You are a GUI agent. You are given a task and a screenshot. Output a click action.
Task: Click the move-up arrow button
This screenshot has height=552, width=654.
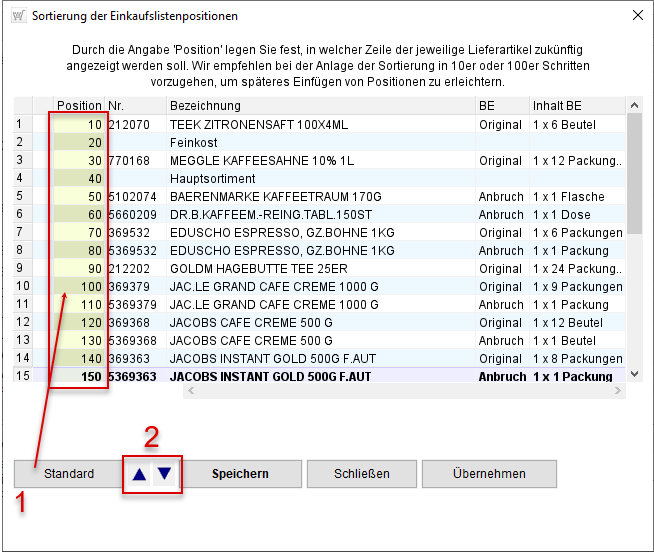click(139, 474)
